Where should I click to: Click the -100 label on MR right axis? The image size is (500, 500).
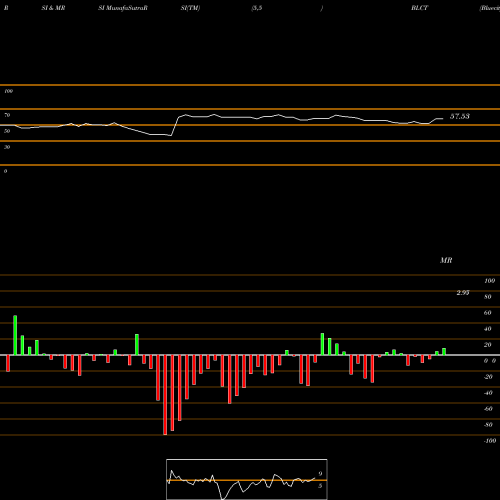tap(490, 441)
